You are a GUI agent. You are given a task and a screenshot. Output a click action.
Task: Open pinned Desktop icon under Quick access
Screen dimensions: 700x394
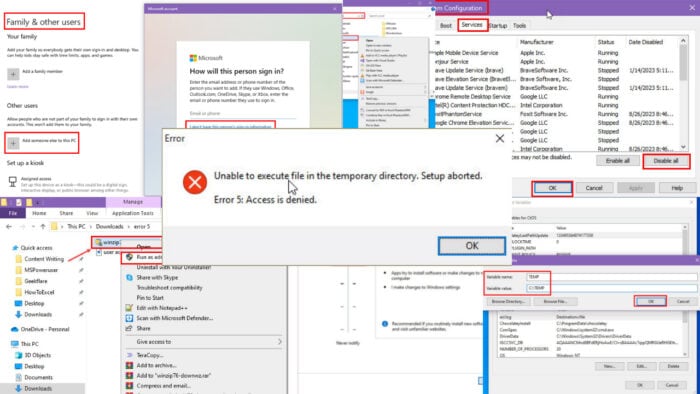click(18, 303)
